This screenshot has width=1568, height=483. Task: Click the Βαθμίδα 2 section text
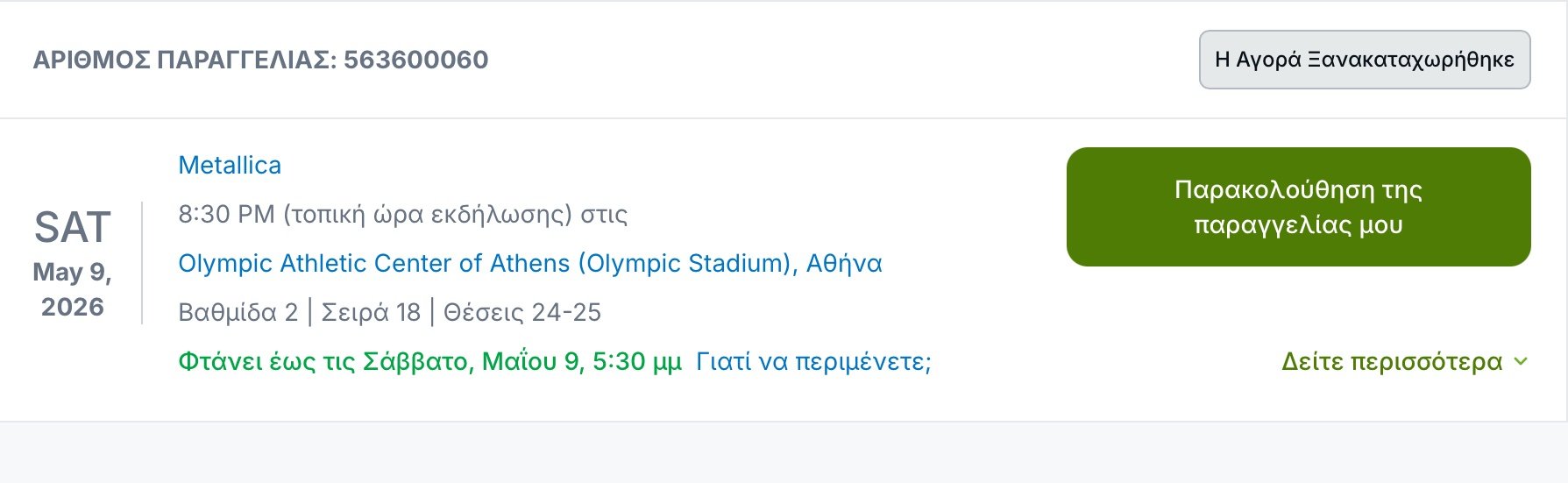pos(238,312)
